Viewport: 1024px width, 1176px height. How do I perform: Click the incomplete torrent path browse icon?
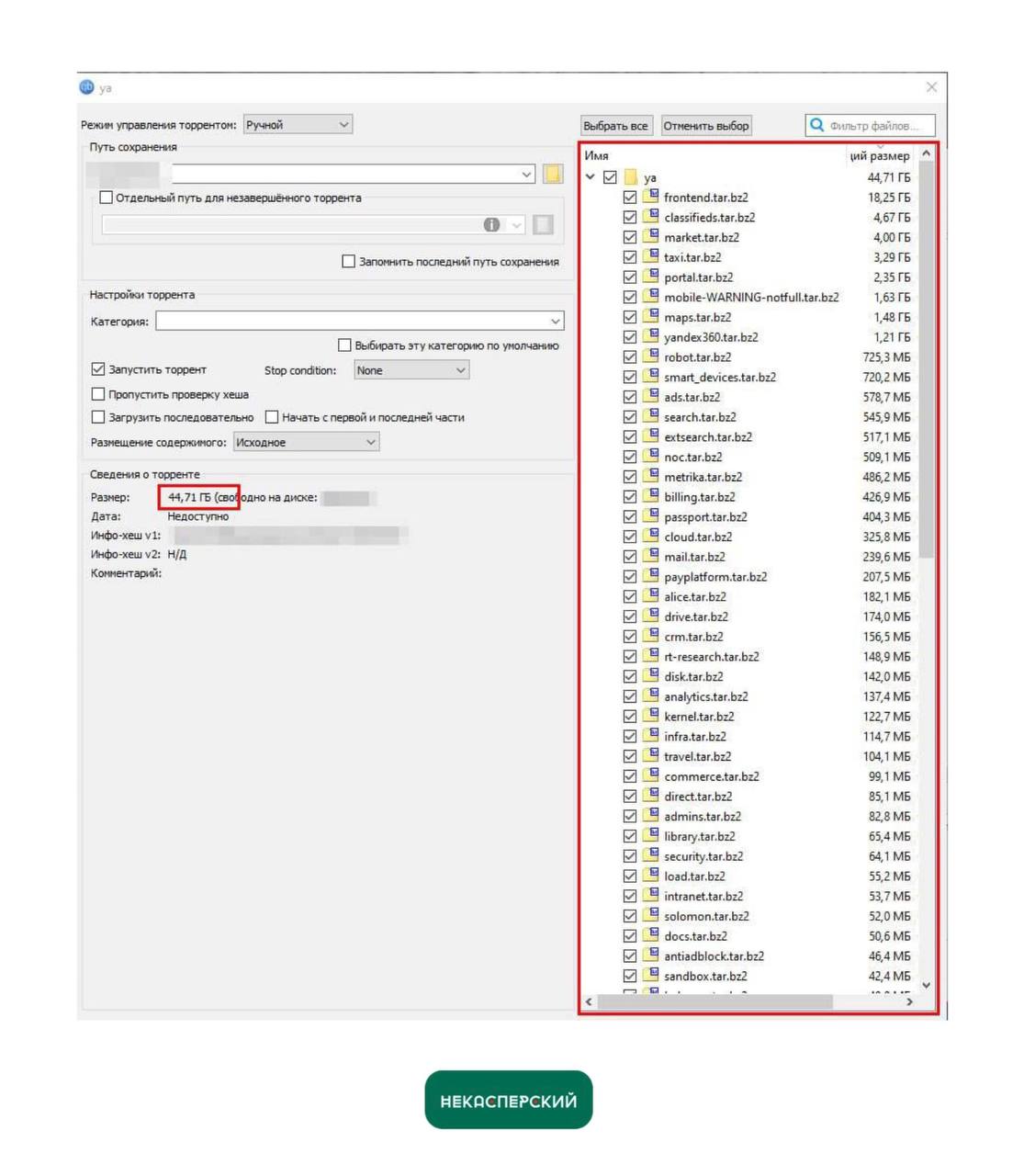pyautogui.click(x=543, y=224)
